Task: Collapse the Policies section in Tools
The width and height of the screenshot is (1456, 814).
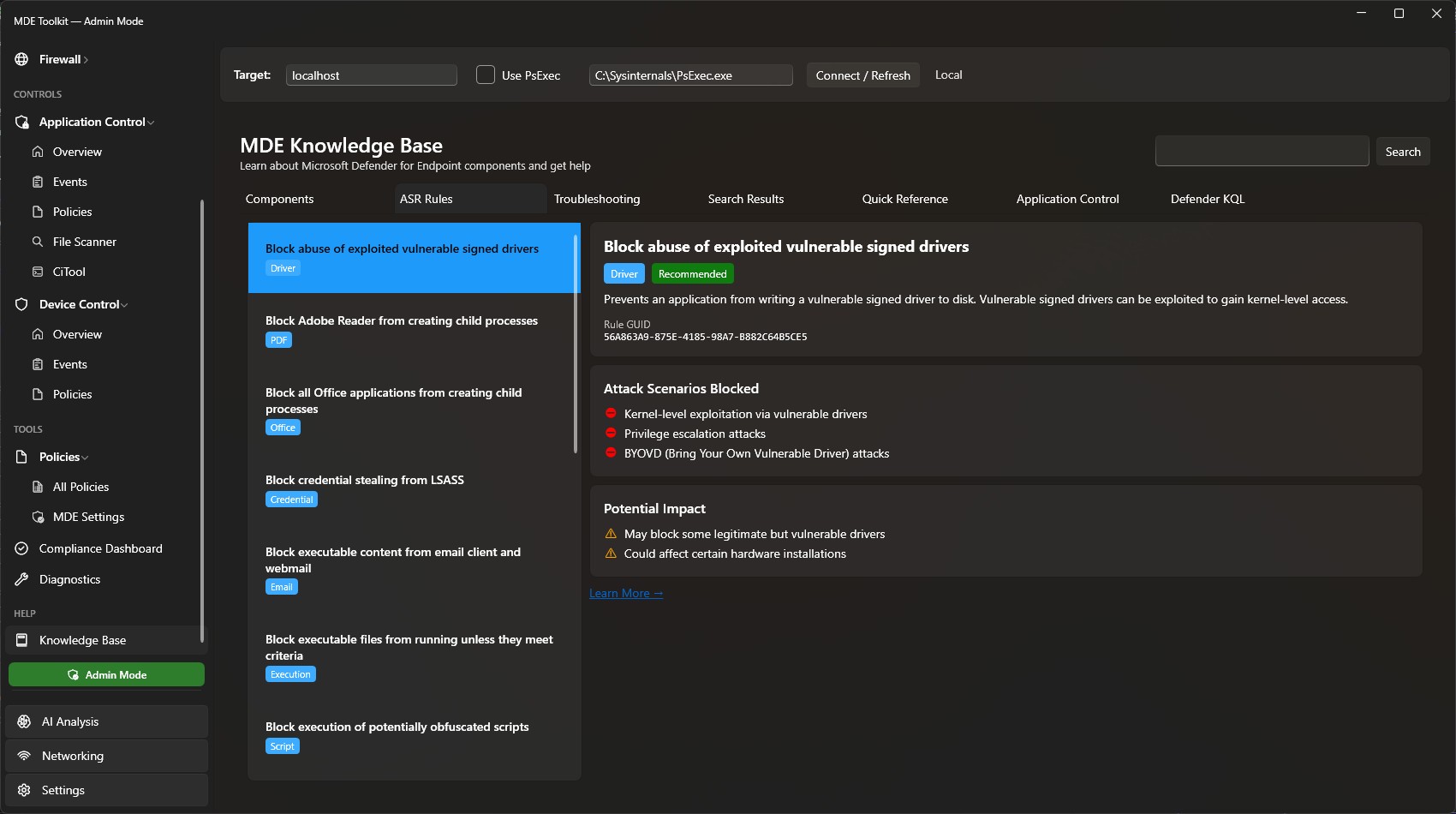Action: click(x=85, y=458)
